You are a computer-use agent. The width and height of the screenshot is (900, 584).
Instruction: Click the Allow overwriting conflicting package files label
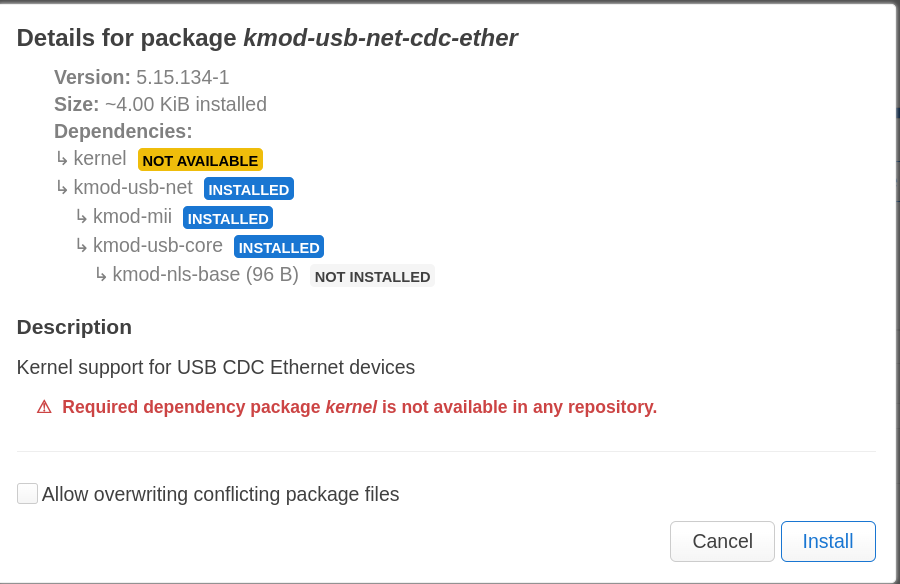(x=220, y=494)
